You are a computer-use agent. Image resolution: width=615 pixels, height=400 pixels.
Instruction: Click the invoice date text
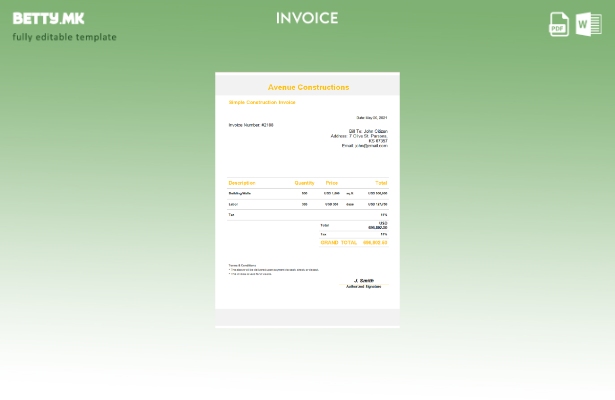pos(371,118)
